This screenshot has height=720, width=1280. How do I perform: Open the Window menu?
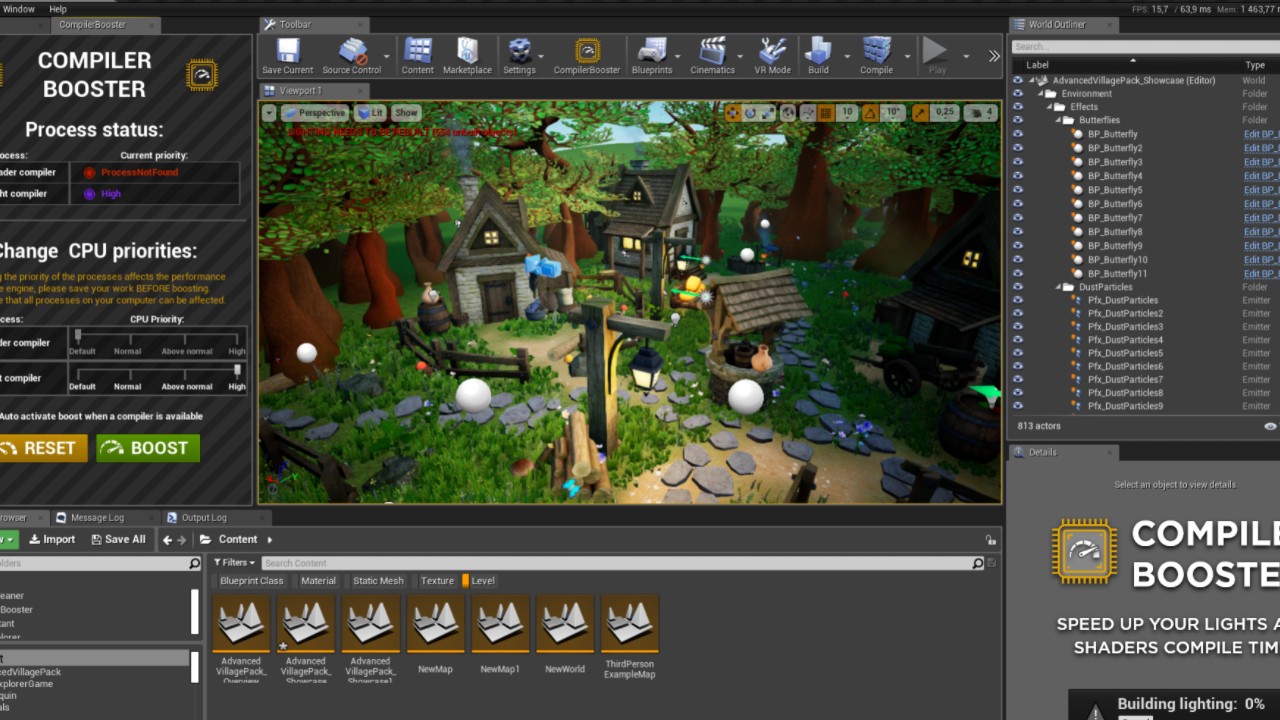coord(19,9)
